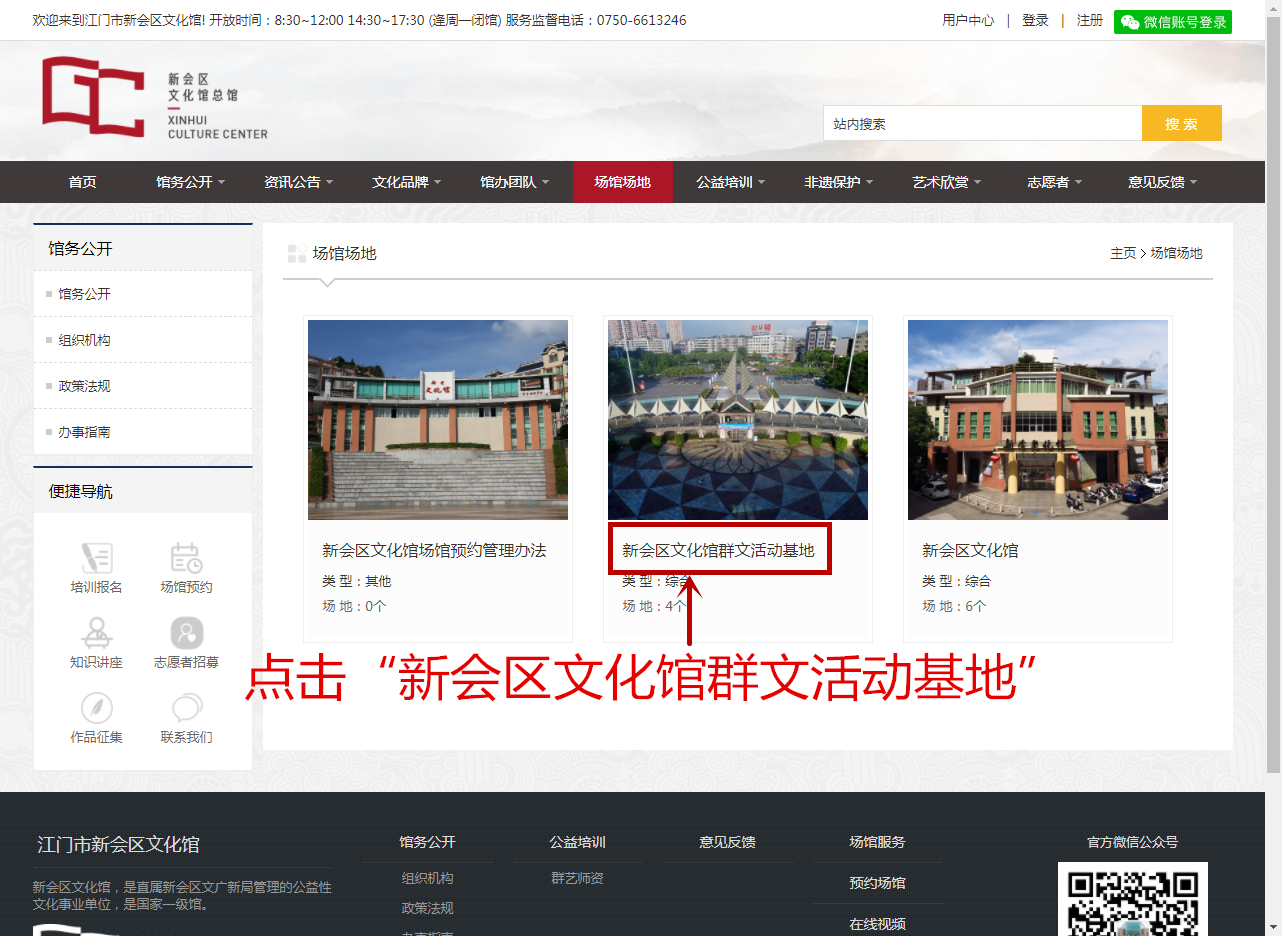The image size is (1282, 936).
Task: Expand 非遗保护 navigation dropdown
Action: (838, 182)
